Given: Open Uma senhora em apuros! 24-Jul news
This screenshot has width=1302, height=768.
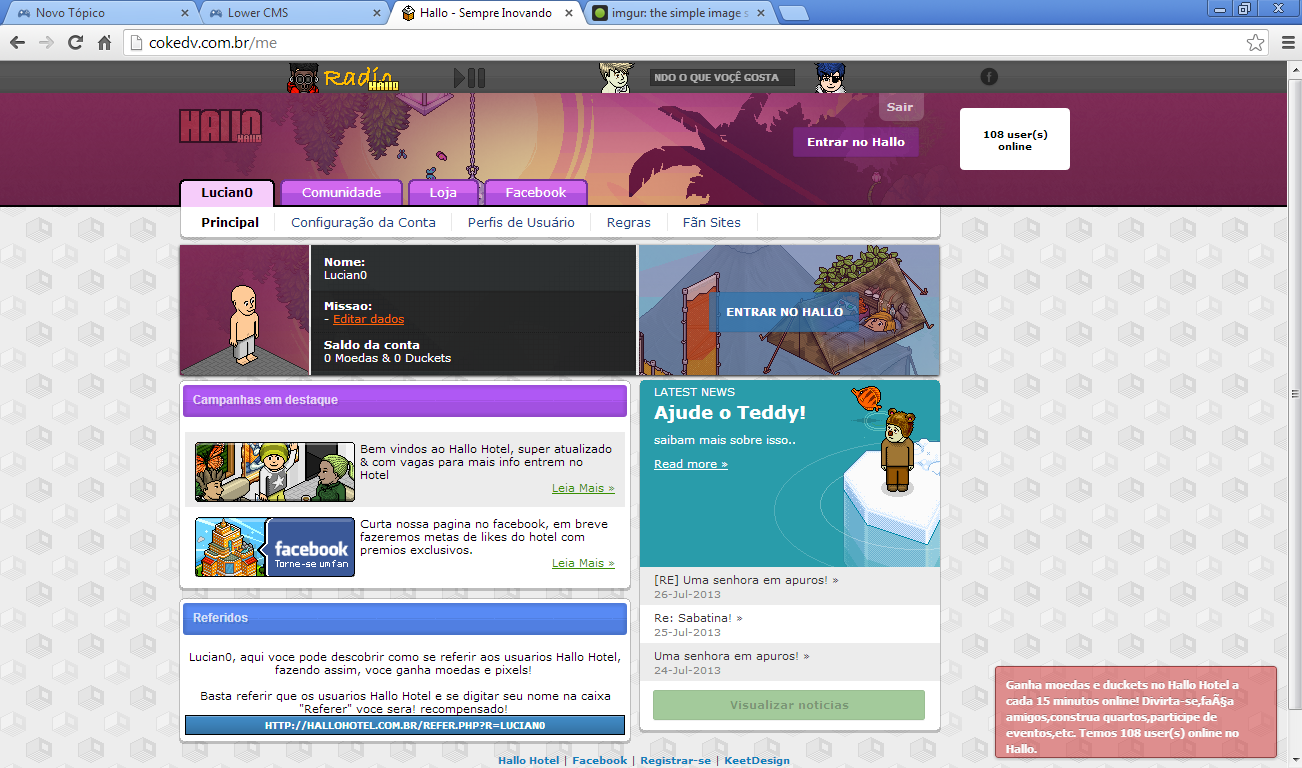Looking at the screenshot, I should pyautogui.click(x=731, y=656).
